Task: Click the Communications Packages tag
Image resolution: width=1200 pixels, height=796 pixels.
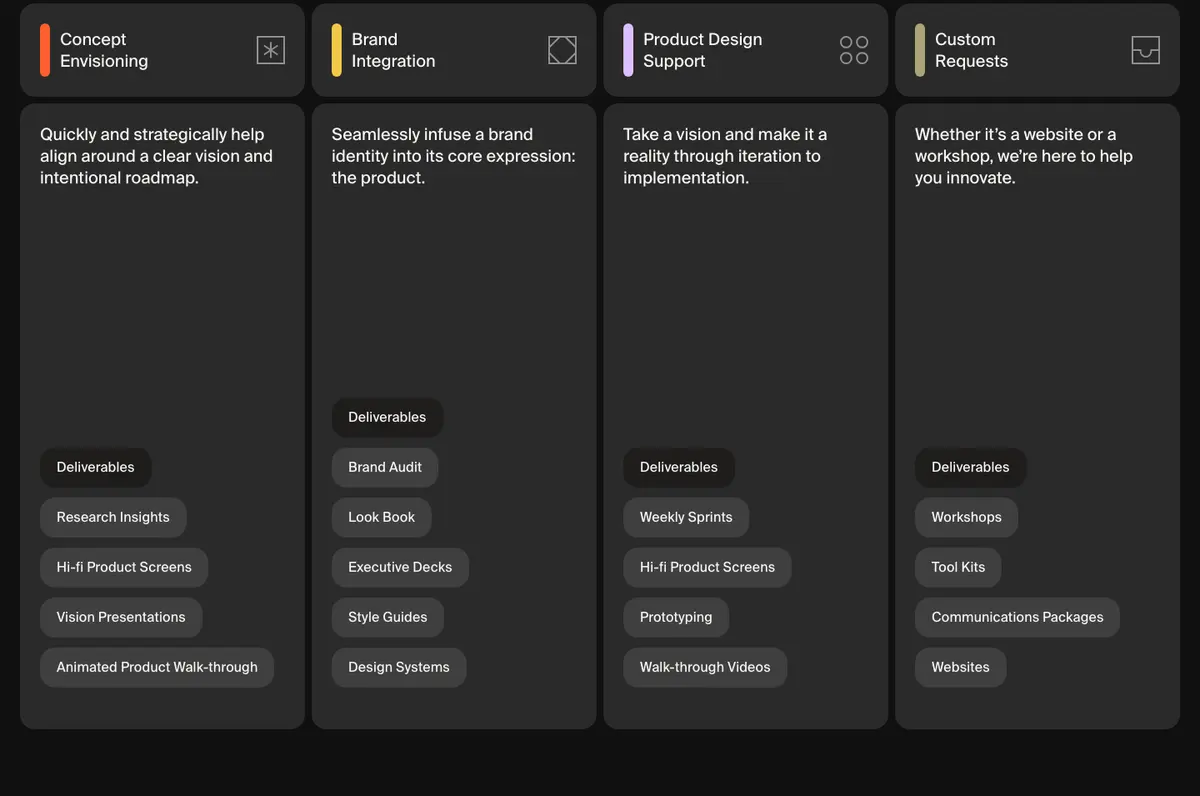Action: (1017, 617)
